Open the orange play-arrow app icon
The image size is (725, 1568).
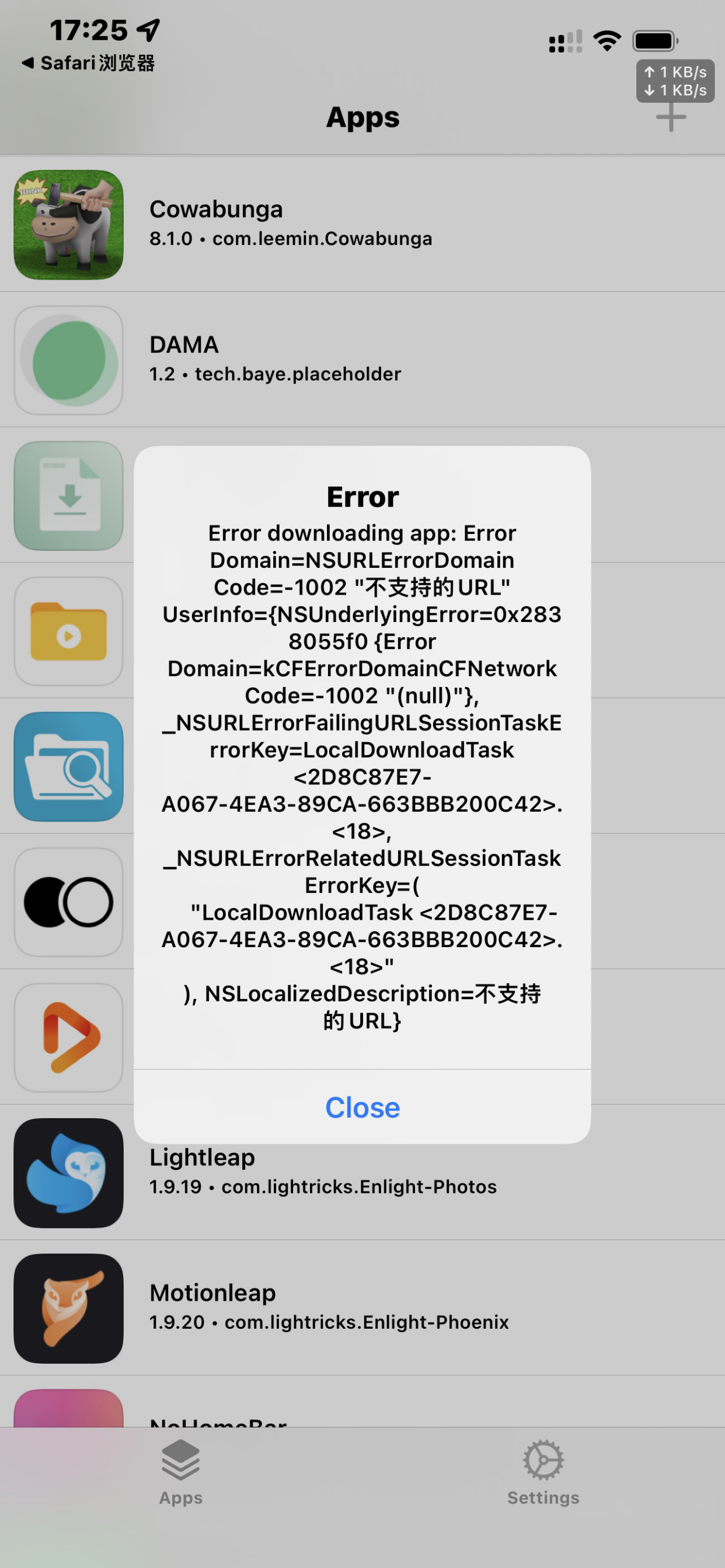(x=69, y=1038)
